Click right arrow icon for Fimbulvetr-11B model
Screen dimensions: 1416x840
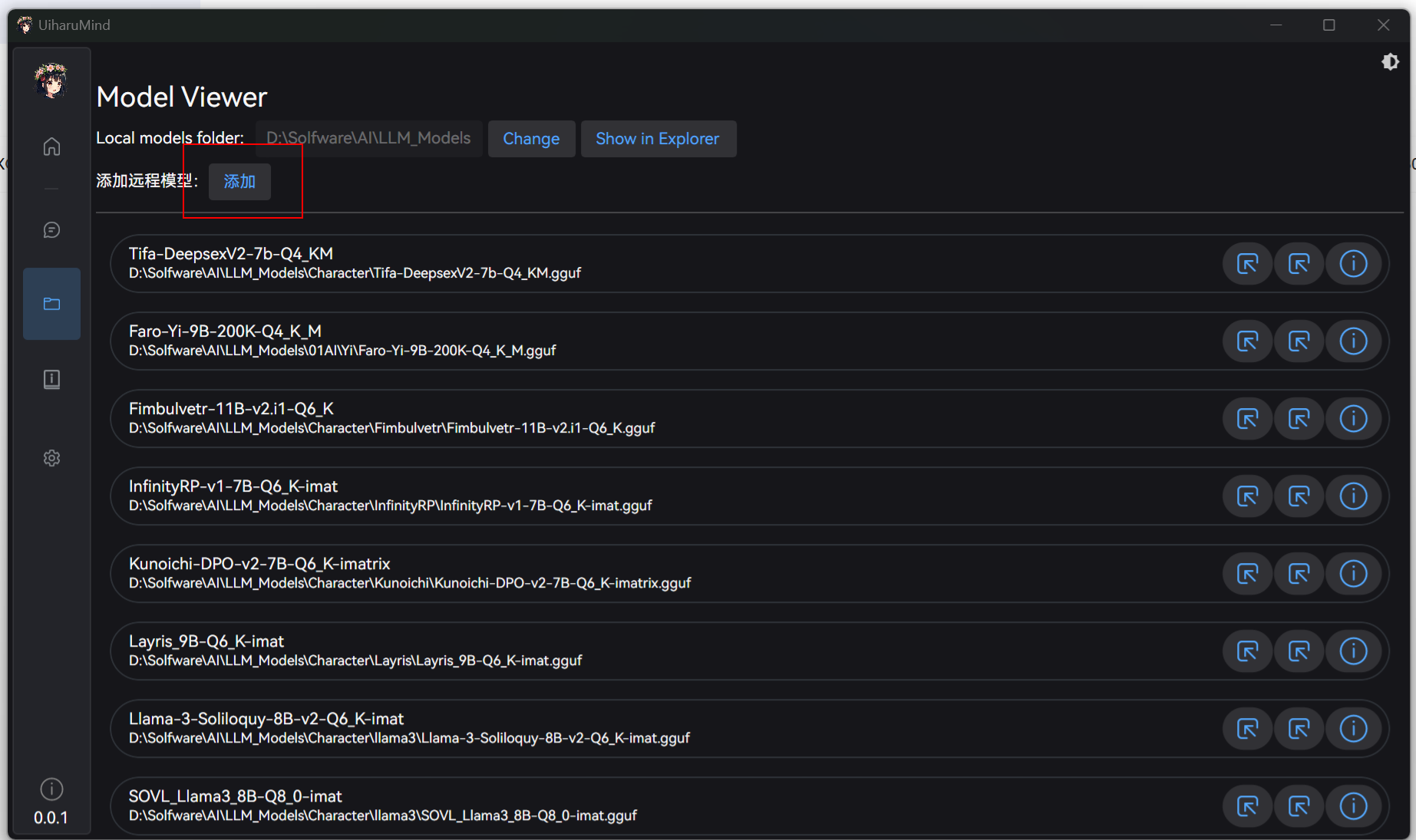[x=1299, y=419]
